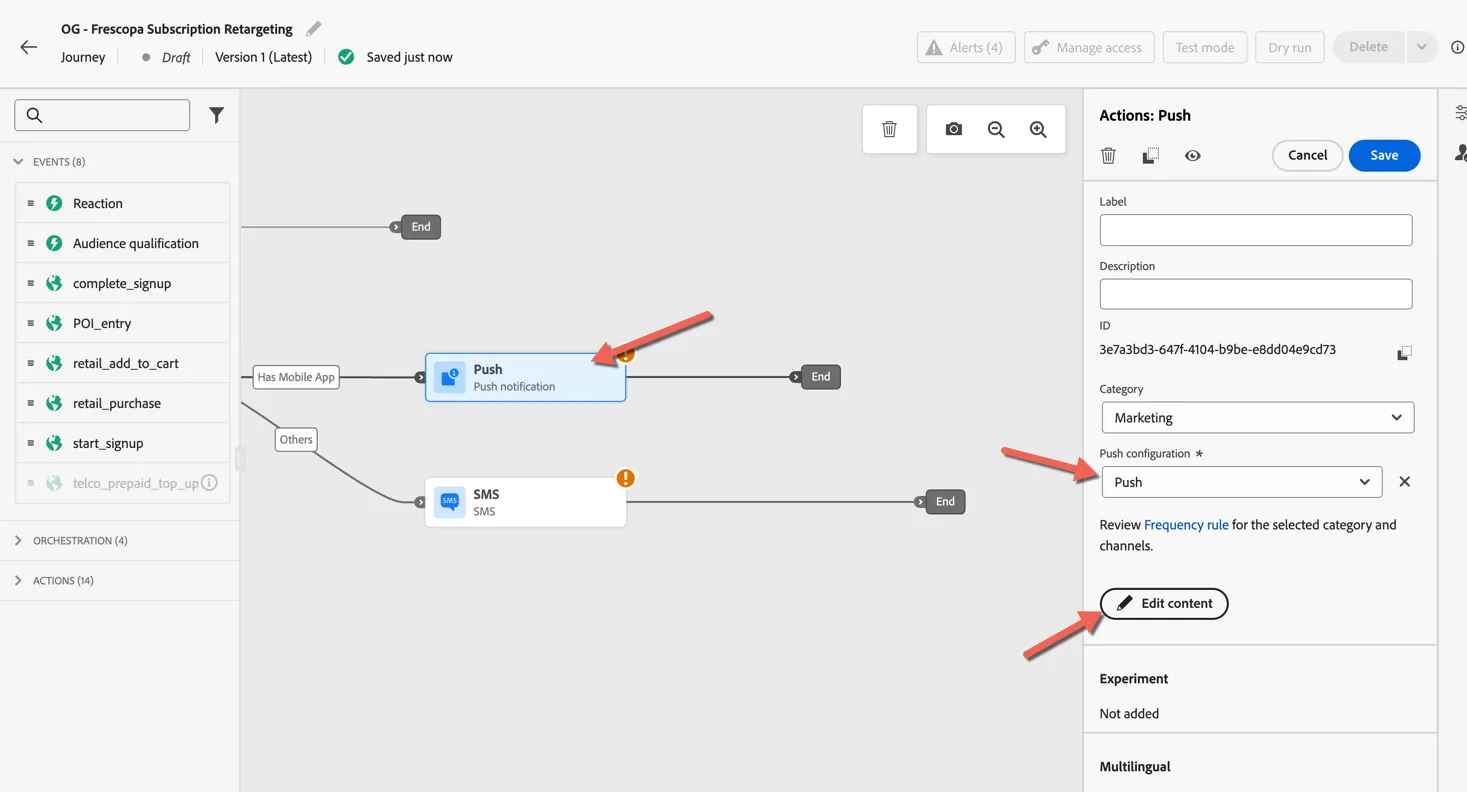1467x792 pixels.
Task: Click the Test mode button
Action: [x=1204, y=47]
